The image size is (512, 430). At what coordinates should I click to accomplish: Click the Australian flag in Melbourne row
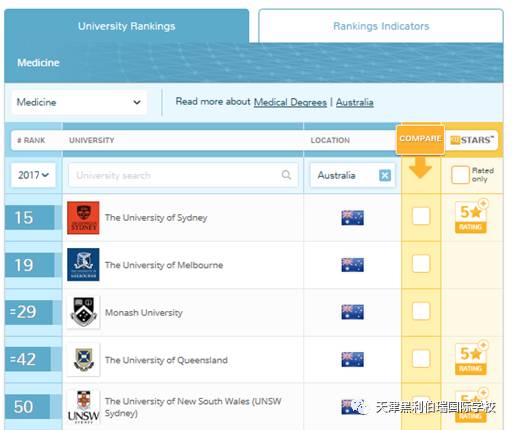[x=352, y=265]
